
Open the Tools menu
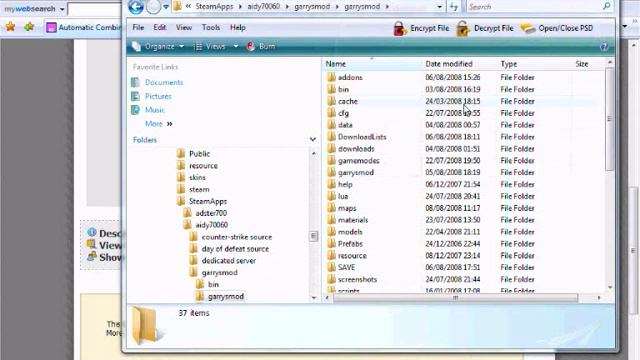(211, 27)
